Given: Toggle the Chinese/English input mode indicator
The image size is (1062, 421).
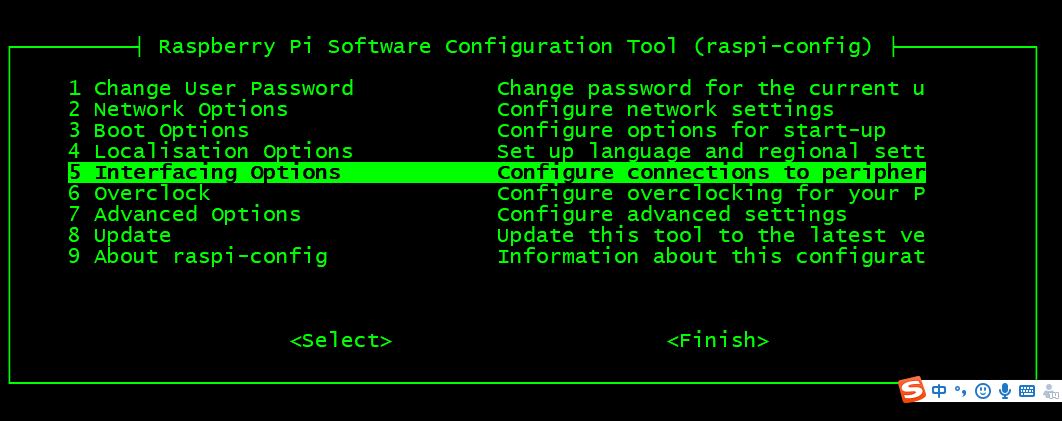Looking at the screenshot, I should pyautogui.click(x=939, y=391).
